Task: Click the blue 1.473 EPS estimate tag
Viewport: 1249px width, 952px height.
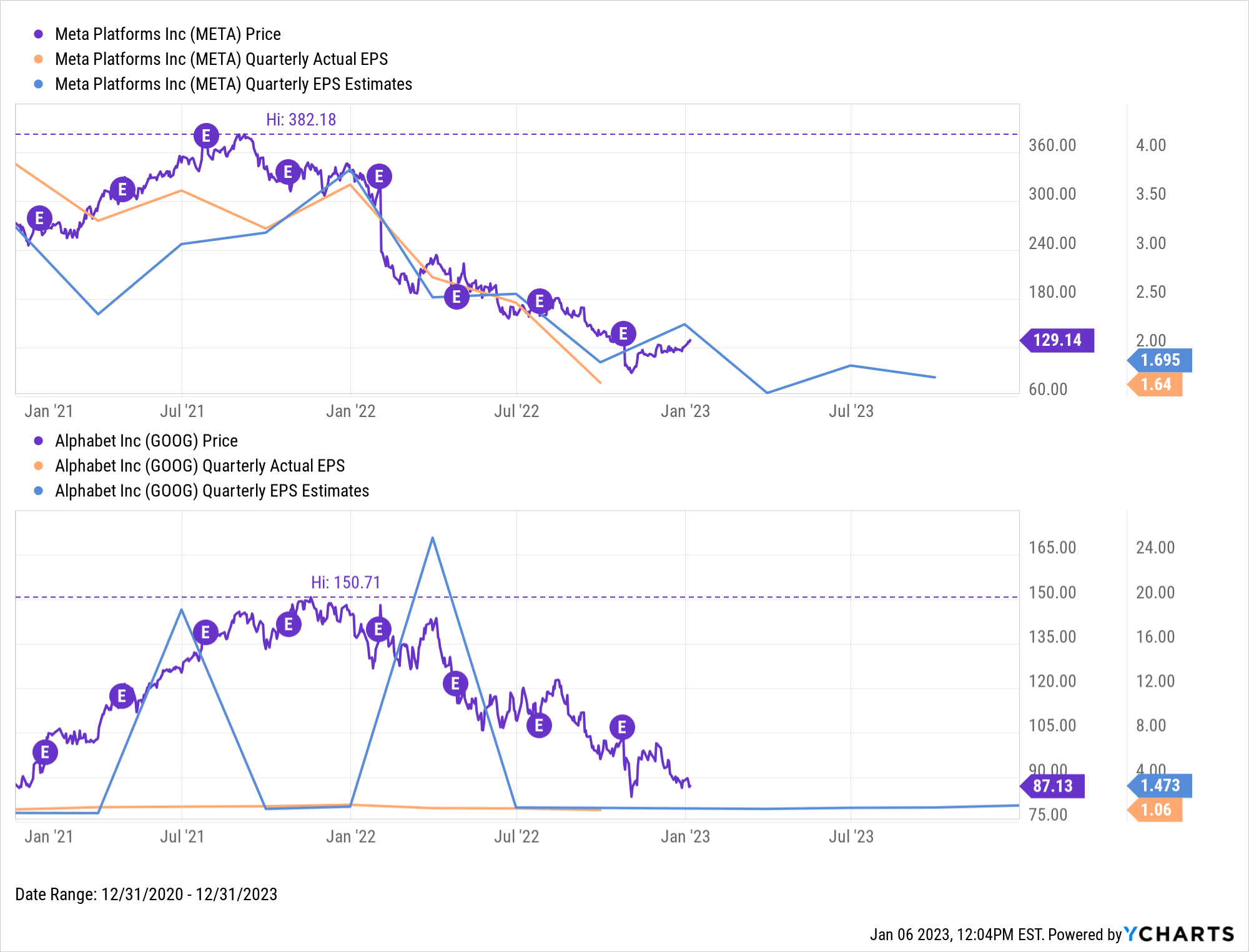Action: [x=1160, y=786]
